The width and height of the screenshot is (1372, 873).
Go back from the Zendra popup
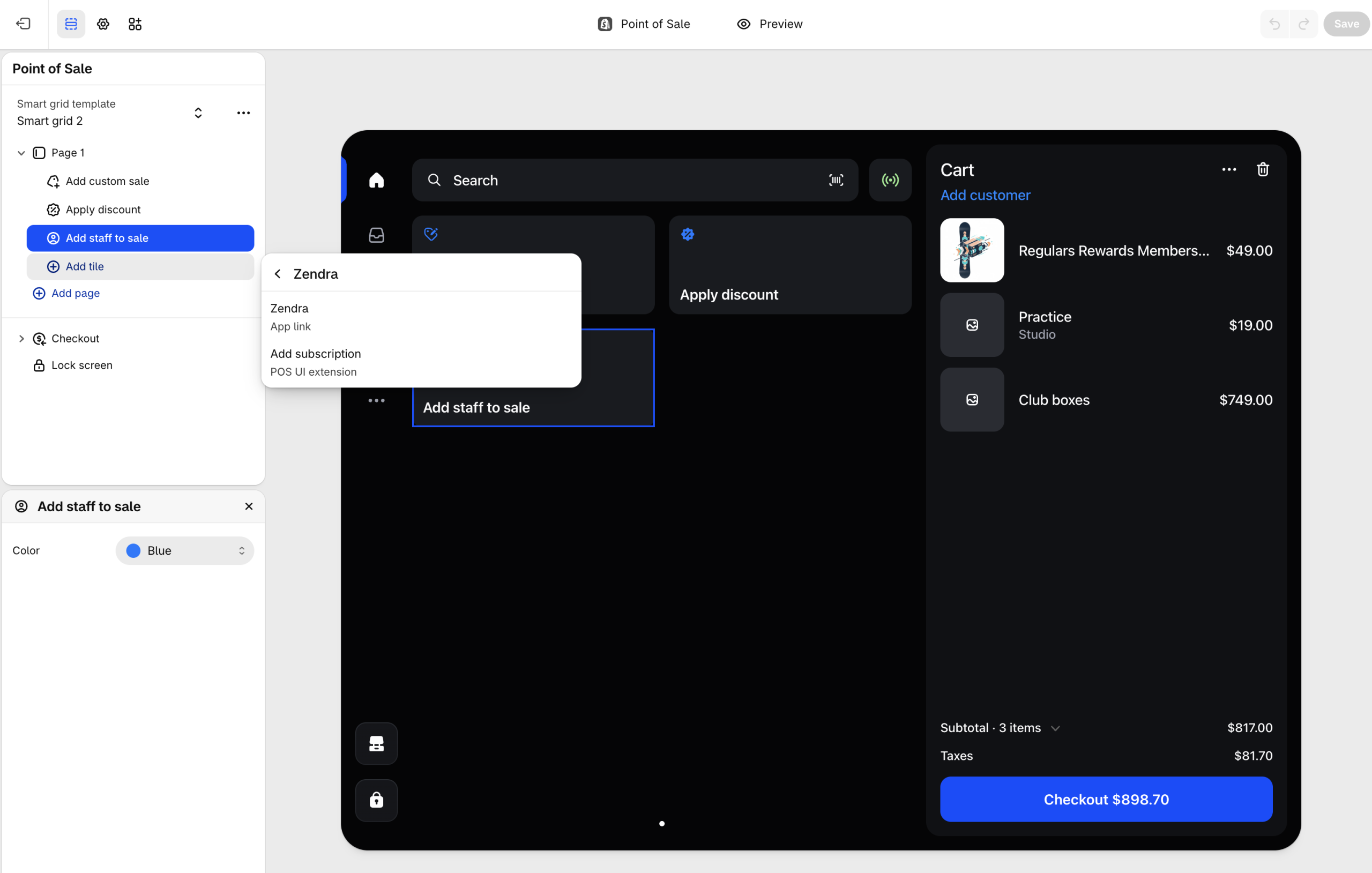(278, 274)
